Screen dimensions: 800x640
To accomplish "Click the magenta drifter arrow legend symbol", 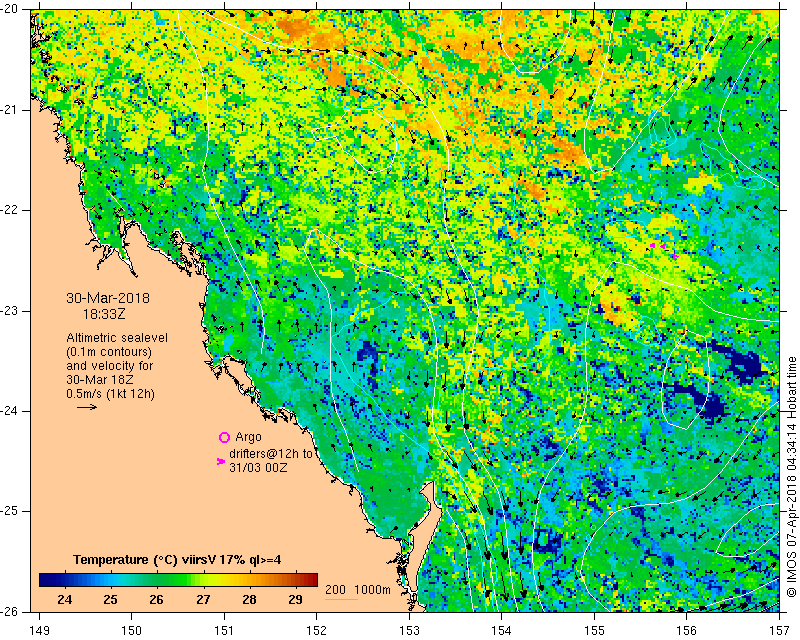I will 221,461.
